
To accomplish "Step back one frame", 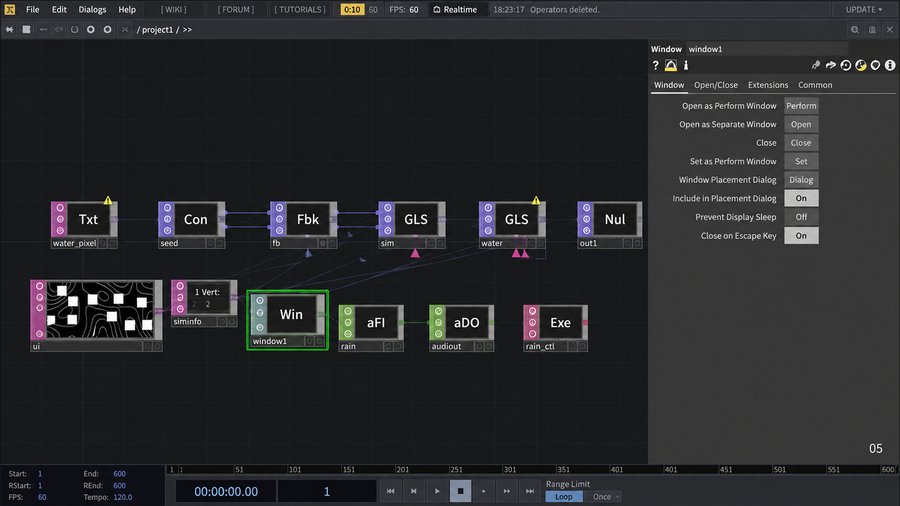I will (413, 491).
